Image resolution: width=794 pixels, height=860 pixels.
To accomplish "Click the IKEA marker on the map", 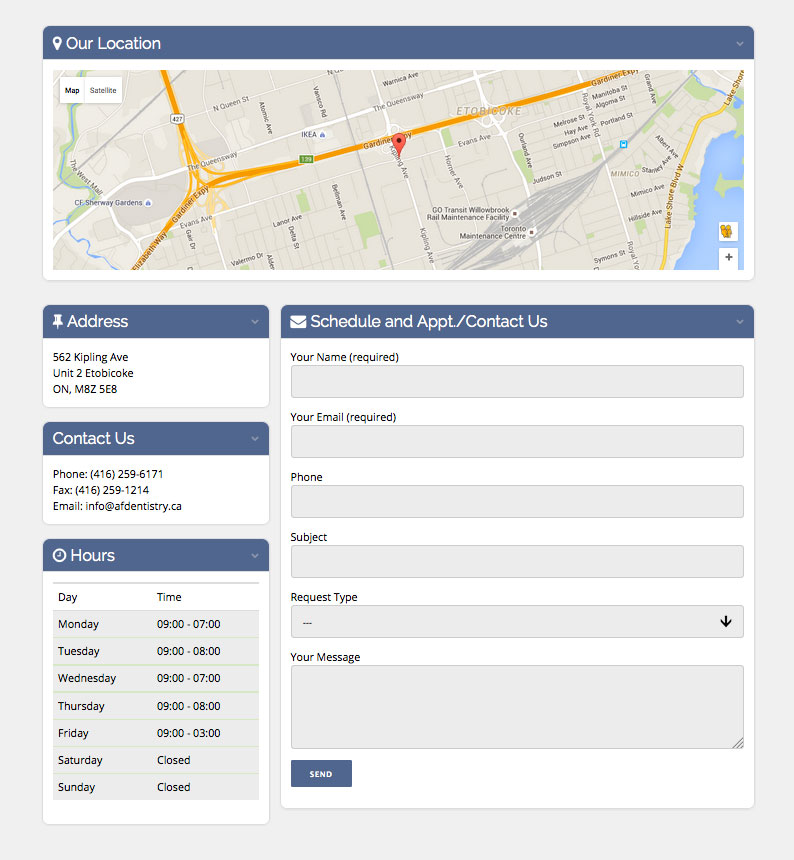I will click(322, 134).
